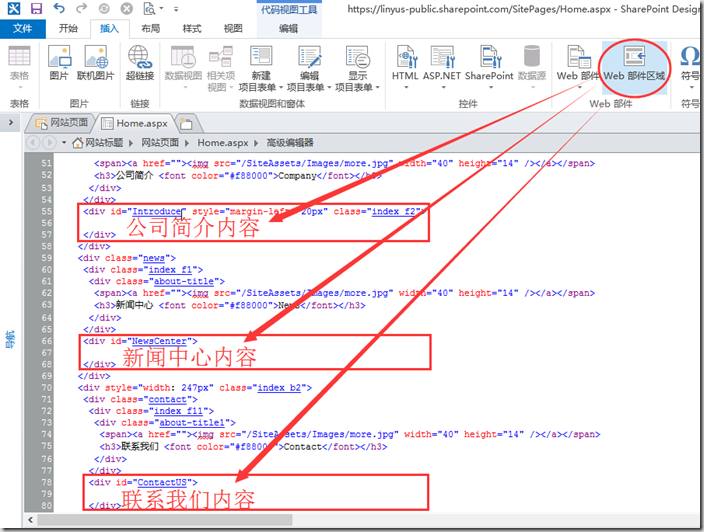
Task: Open the 表格 dropdown arrow below icon
Action: 20,87
